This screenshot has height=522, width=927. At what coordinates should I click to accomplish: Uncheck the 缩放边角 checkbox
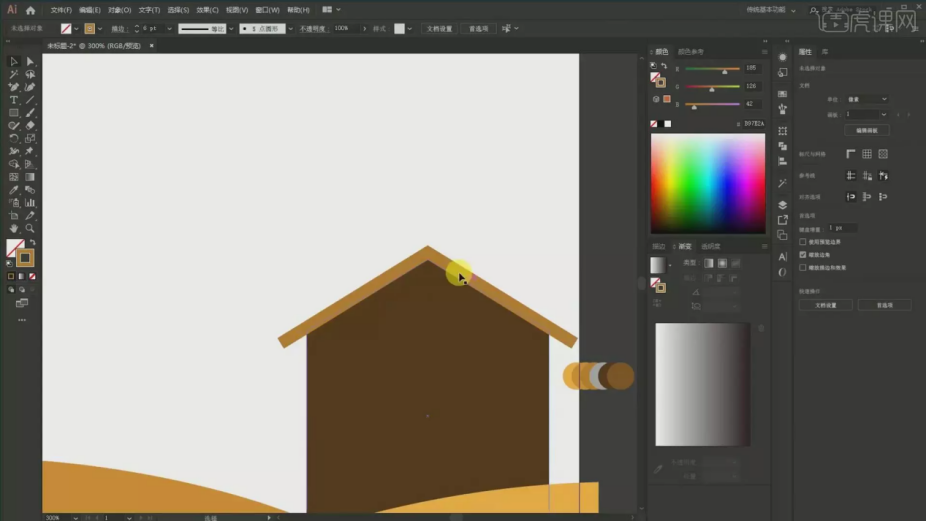click(x=803, y=254)
